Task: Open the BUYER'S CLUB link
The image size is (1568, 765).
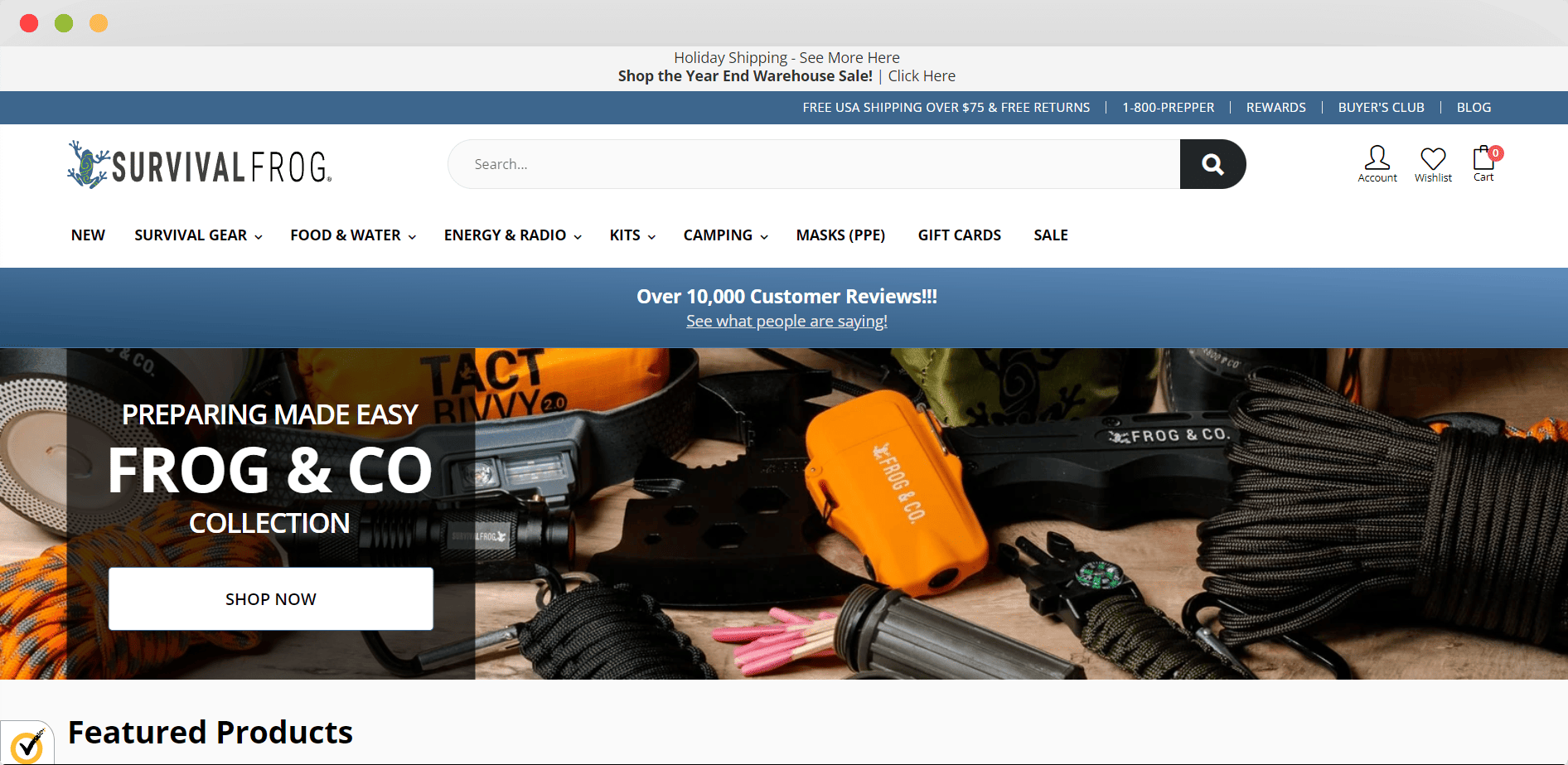Action: click(x=1382, y=108)
